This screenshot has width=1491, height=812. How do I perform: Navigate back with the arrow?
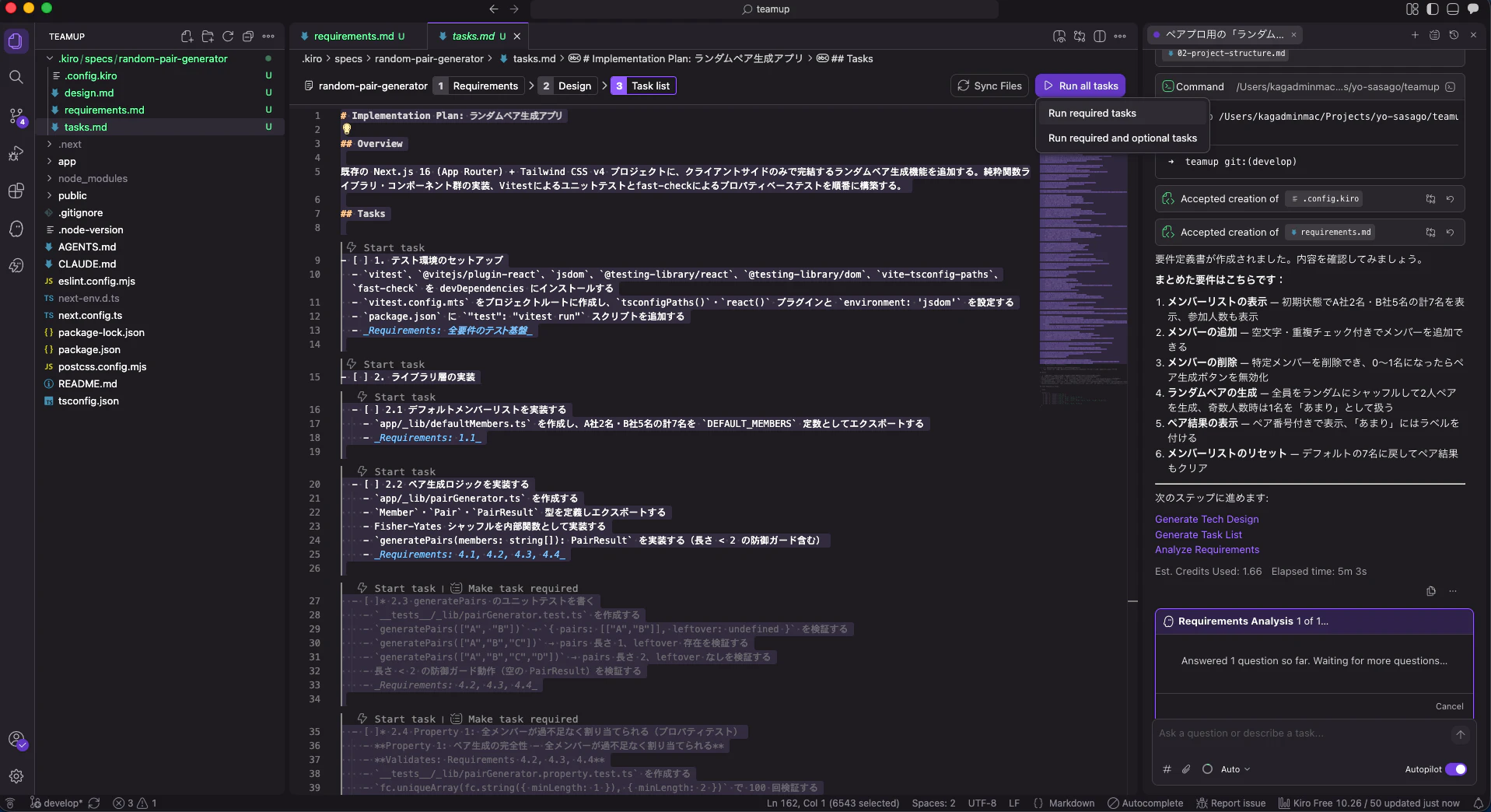pos(493,9)
